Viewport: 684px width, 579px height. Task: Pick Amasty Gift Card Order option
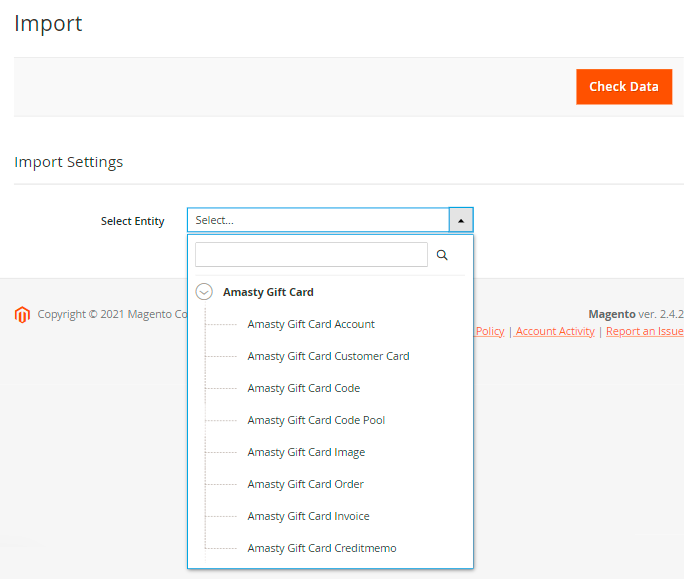[x=305, y=484]
